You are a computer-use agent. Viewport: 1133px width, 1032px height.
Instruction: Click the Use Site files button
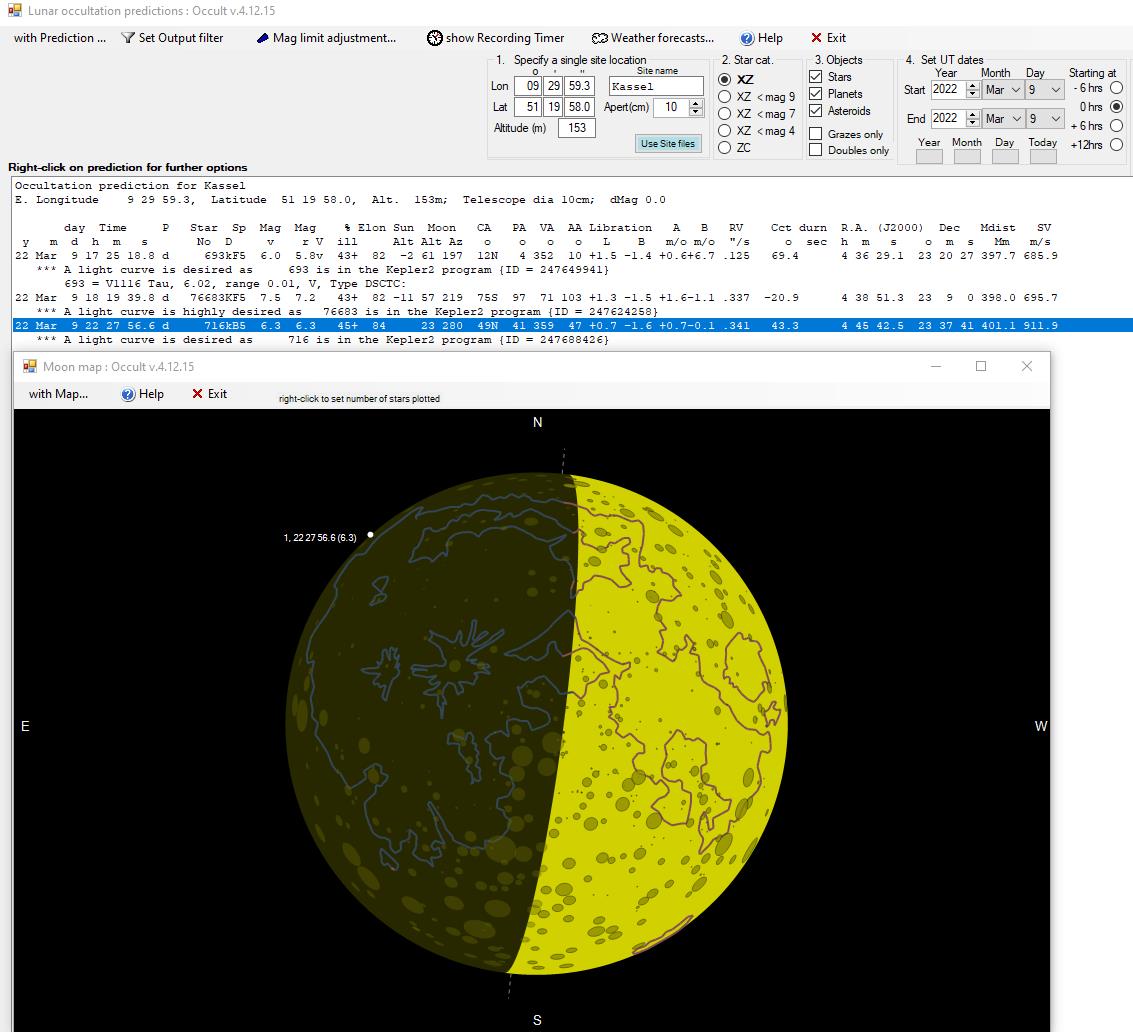coord(667,143)
